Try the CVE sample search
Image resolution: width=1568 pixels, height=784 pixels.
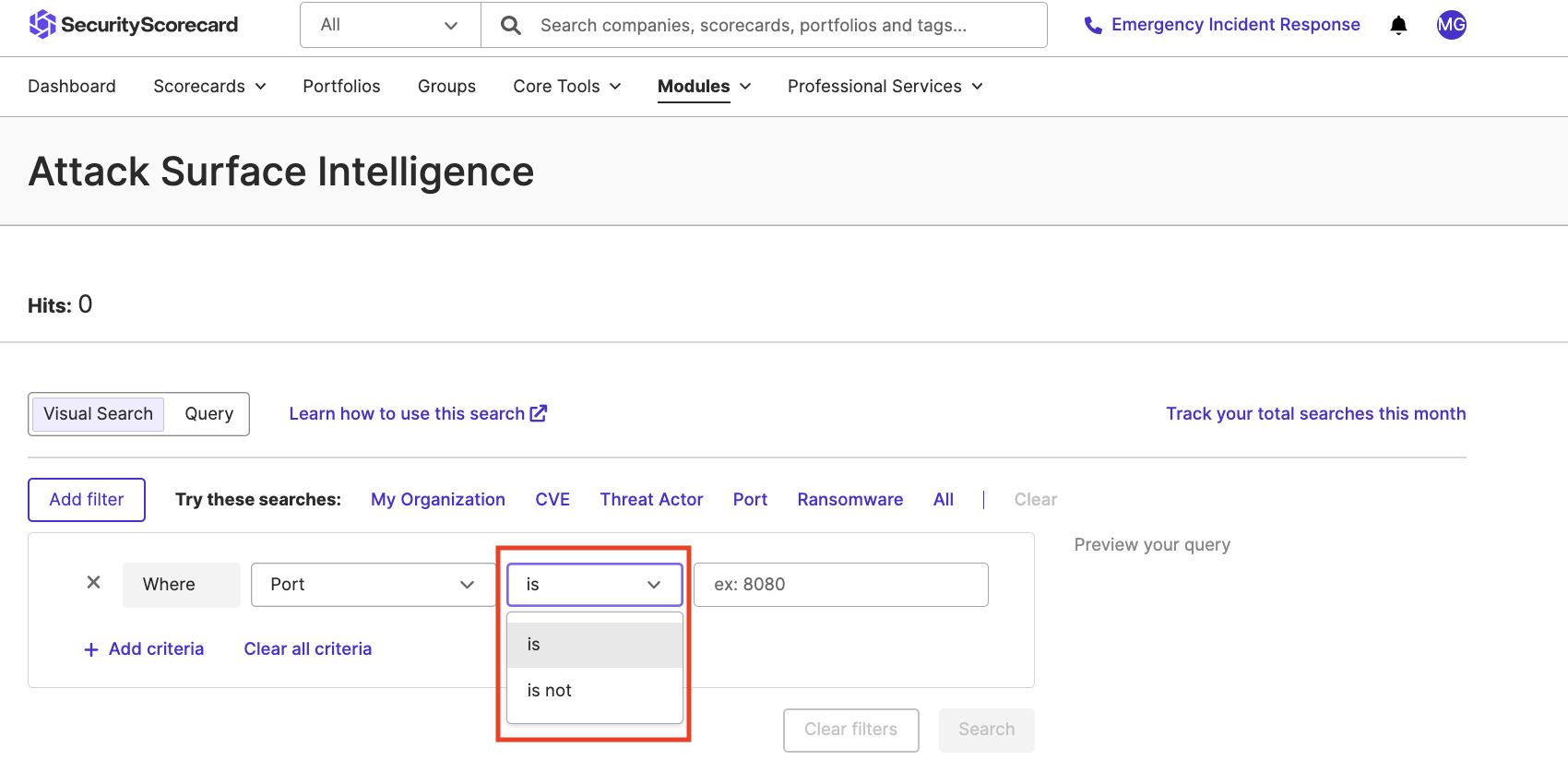click(552, 500)
